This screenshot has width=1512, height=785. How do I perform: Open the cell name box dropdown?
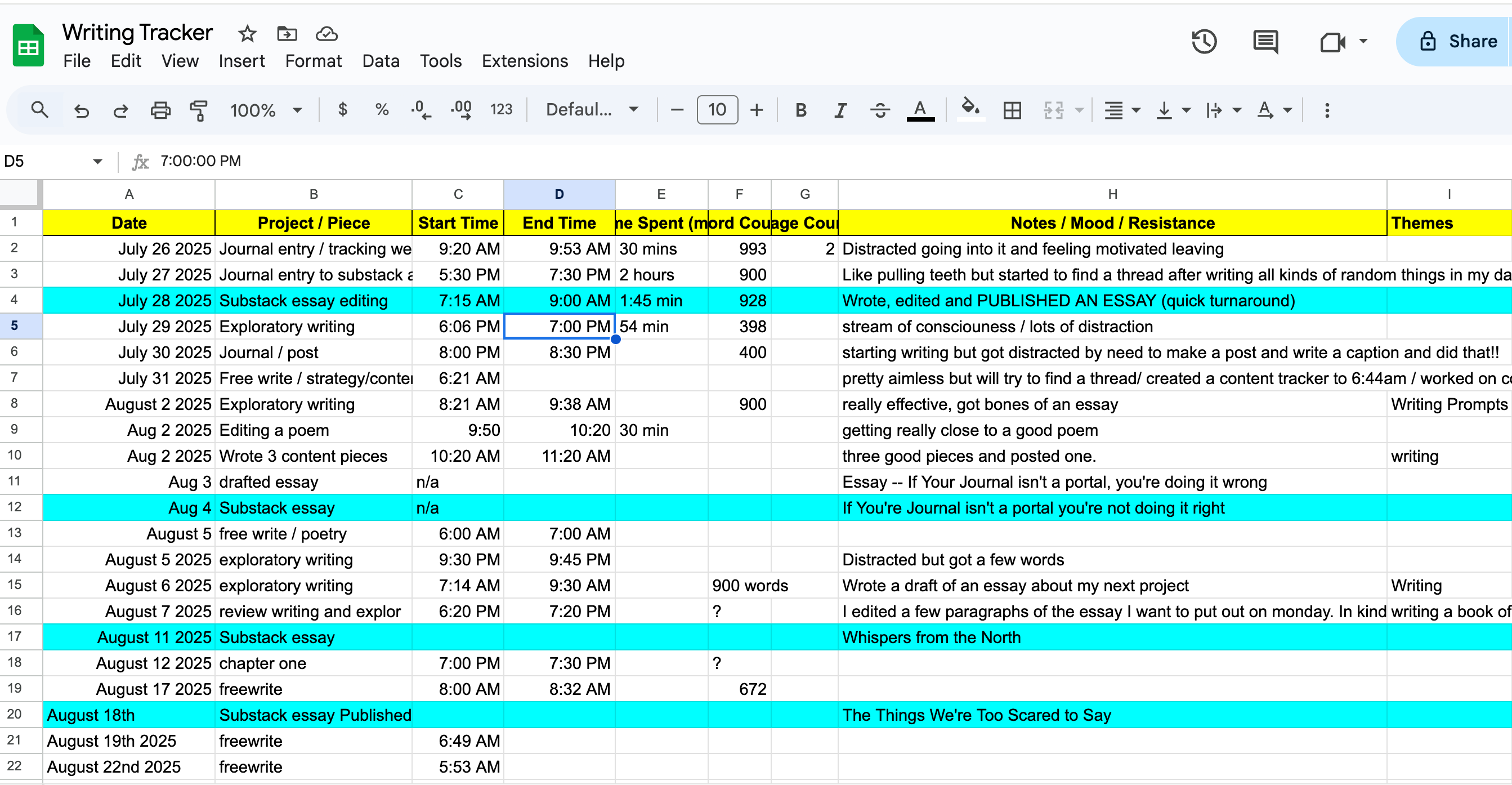[97, 161]
